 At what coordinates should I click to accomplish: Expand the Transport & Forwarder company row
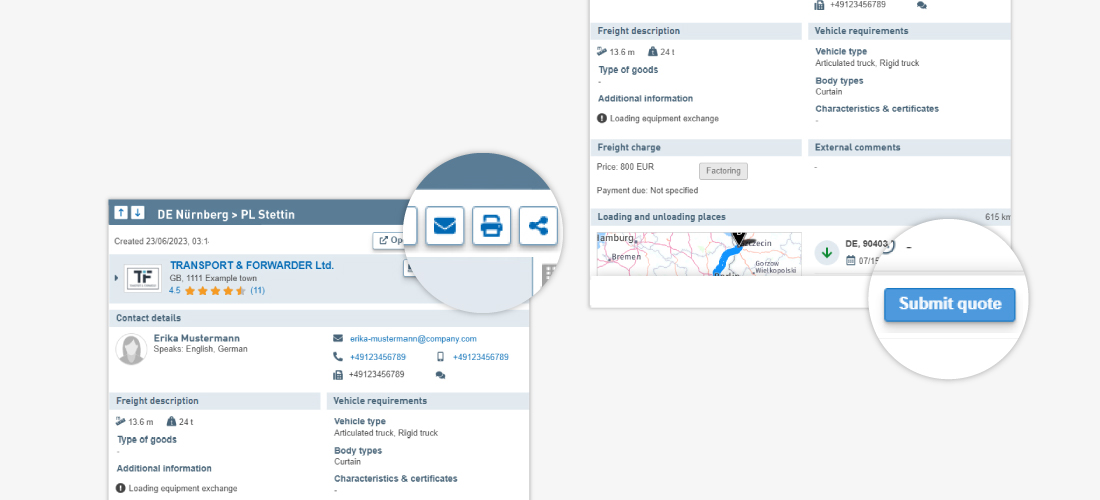116,278
